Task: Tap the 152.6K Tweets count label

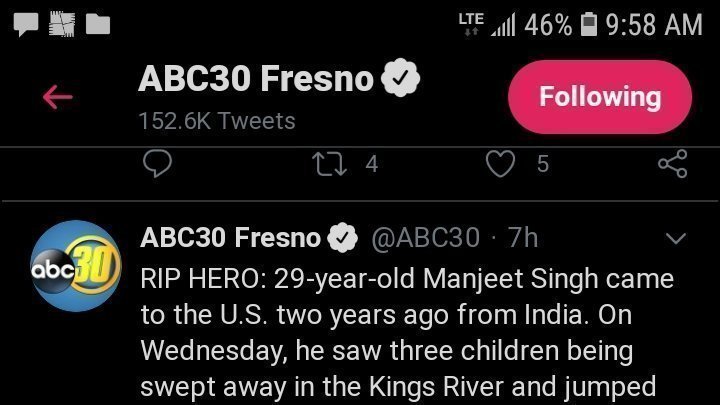Action: 217,121
